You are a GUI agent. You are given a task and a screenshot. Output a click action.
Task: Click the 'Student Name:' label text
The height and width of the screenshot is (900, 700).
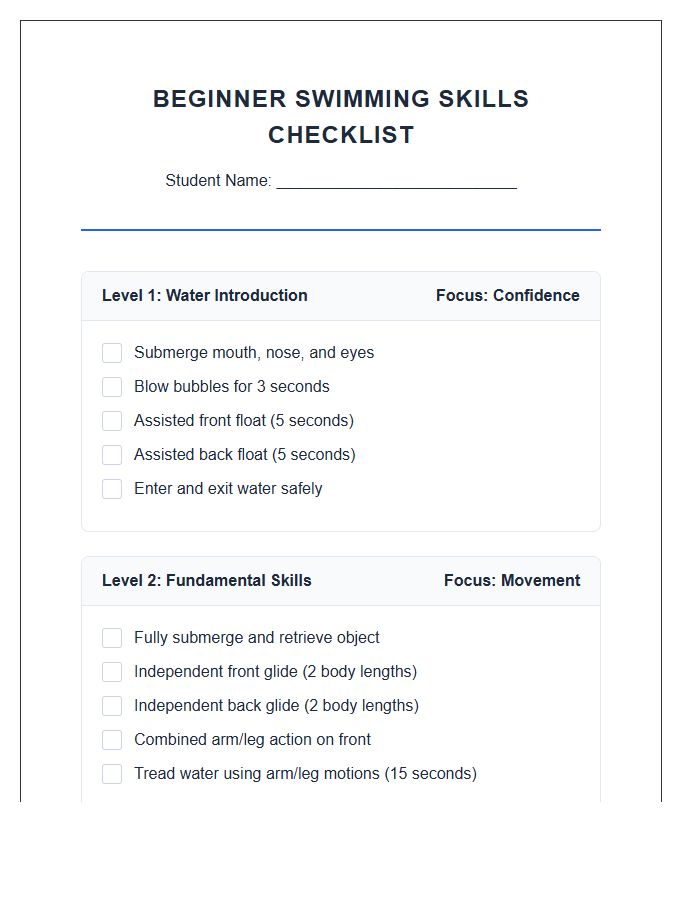pyautogui.click(x=218, y=181)
